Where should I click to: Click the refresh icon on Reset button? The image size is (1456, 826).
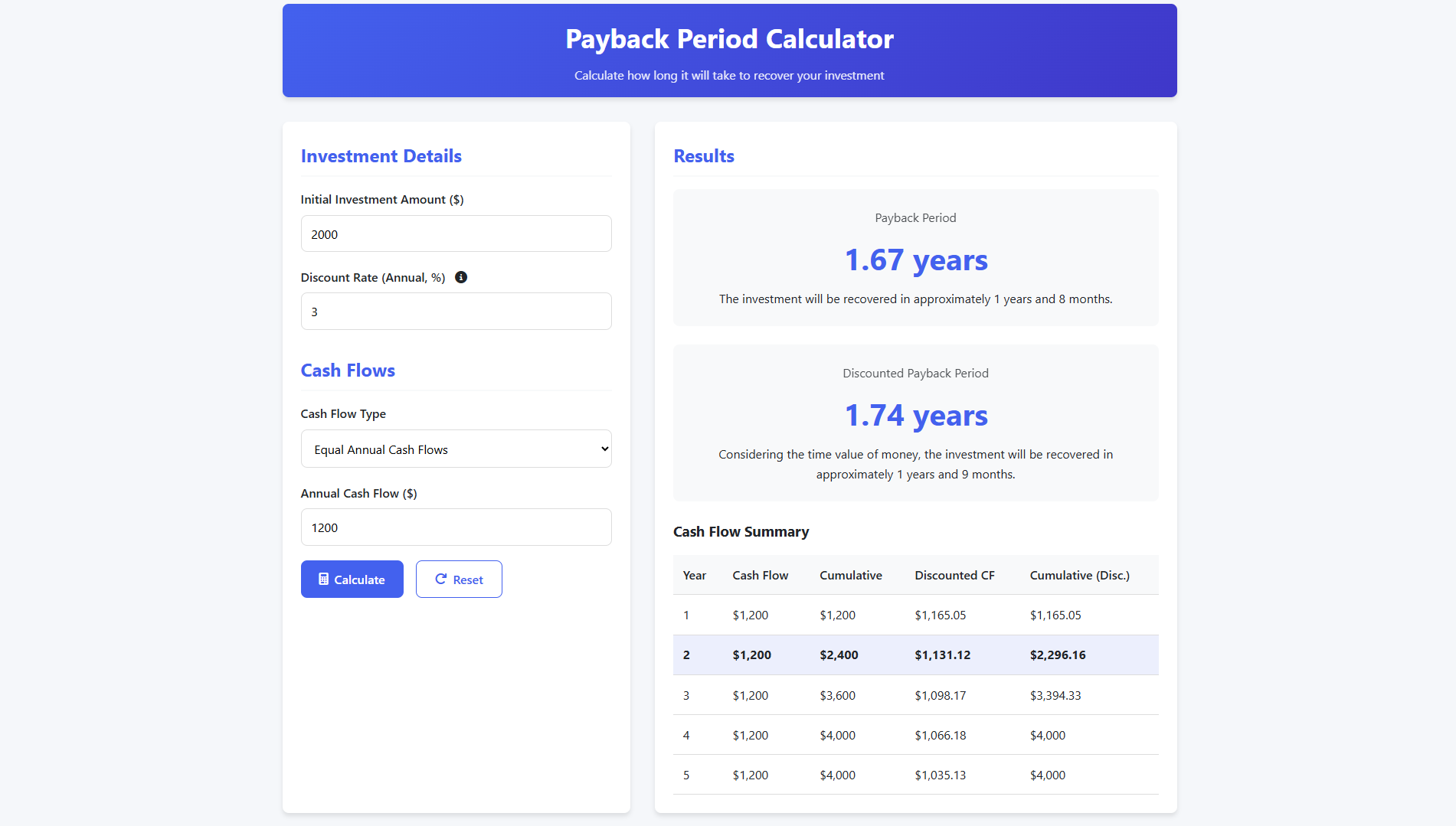pyautogui.click(x=441, y=580)
